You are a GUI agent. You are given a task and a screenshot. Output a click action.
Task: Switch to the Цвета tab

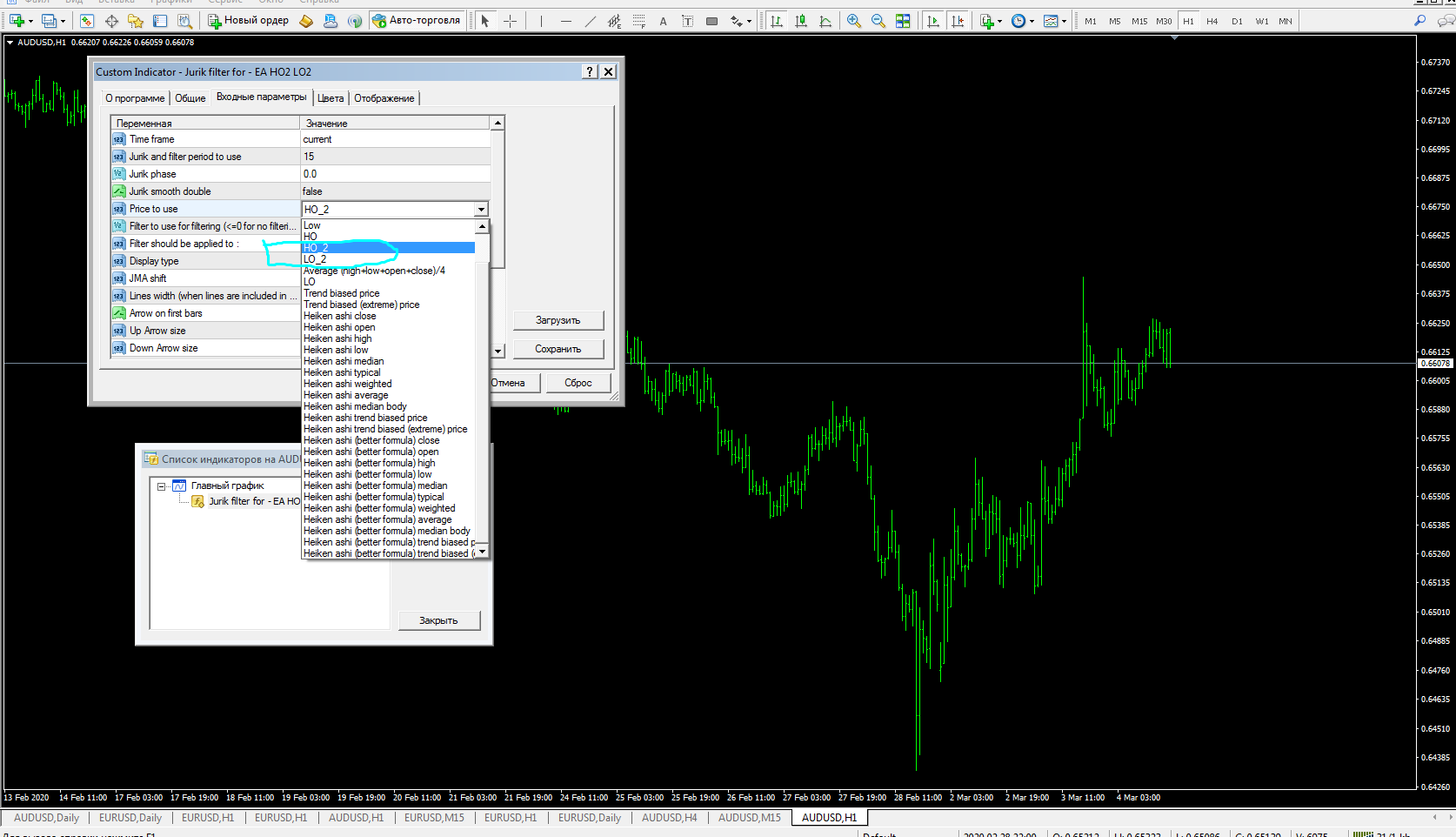[x=331, y=98]
